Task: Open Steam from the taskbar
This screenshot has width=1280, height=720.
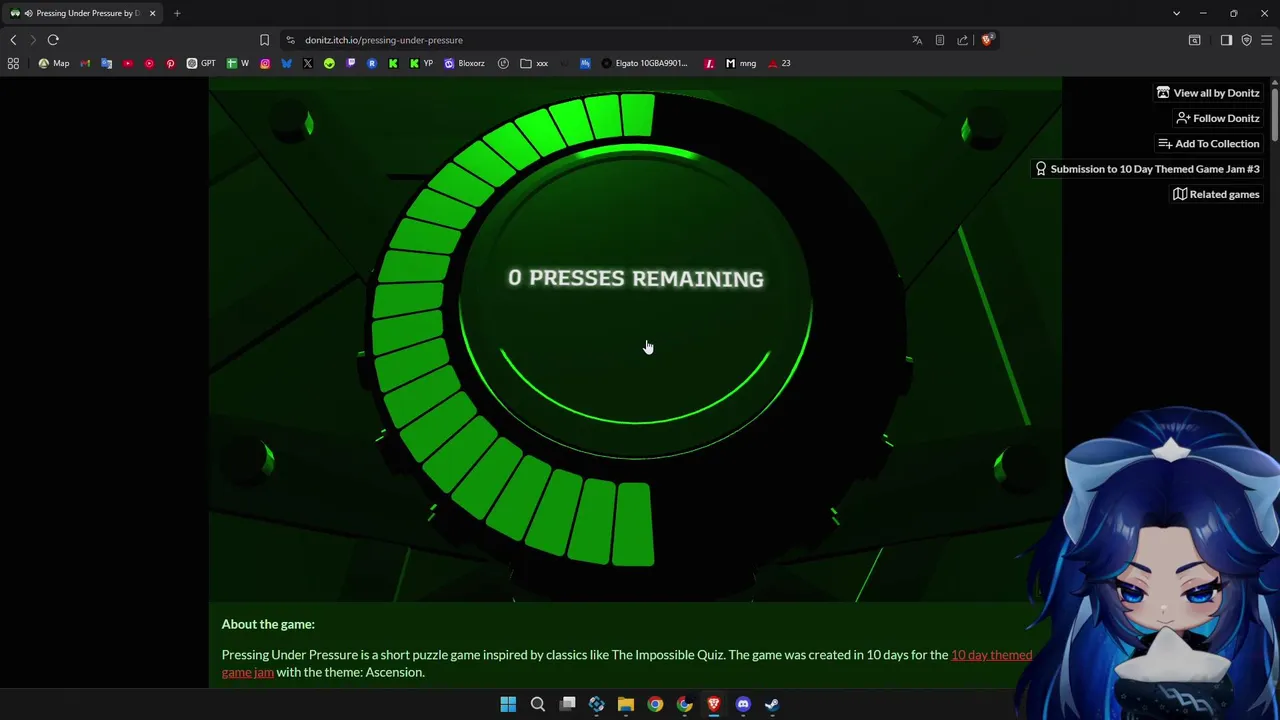Action: 772,704
